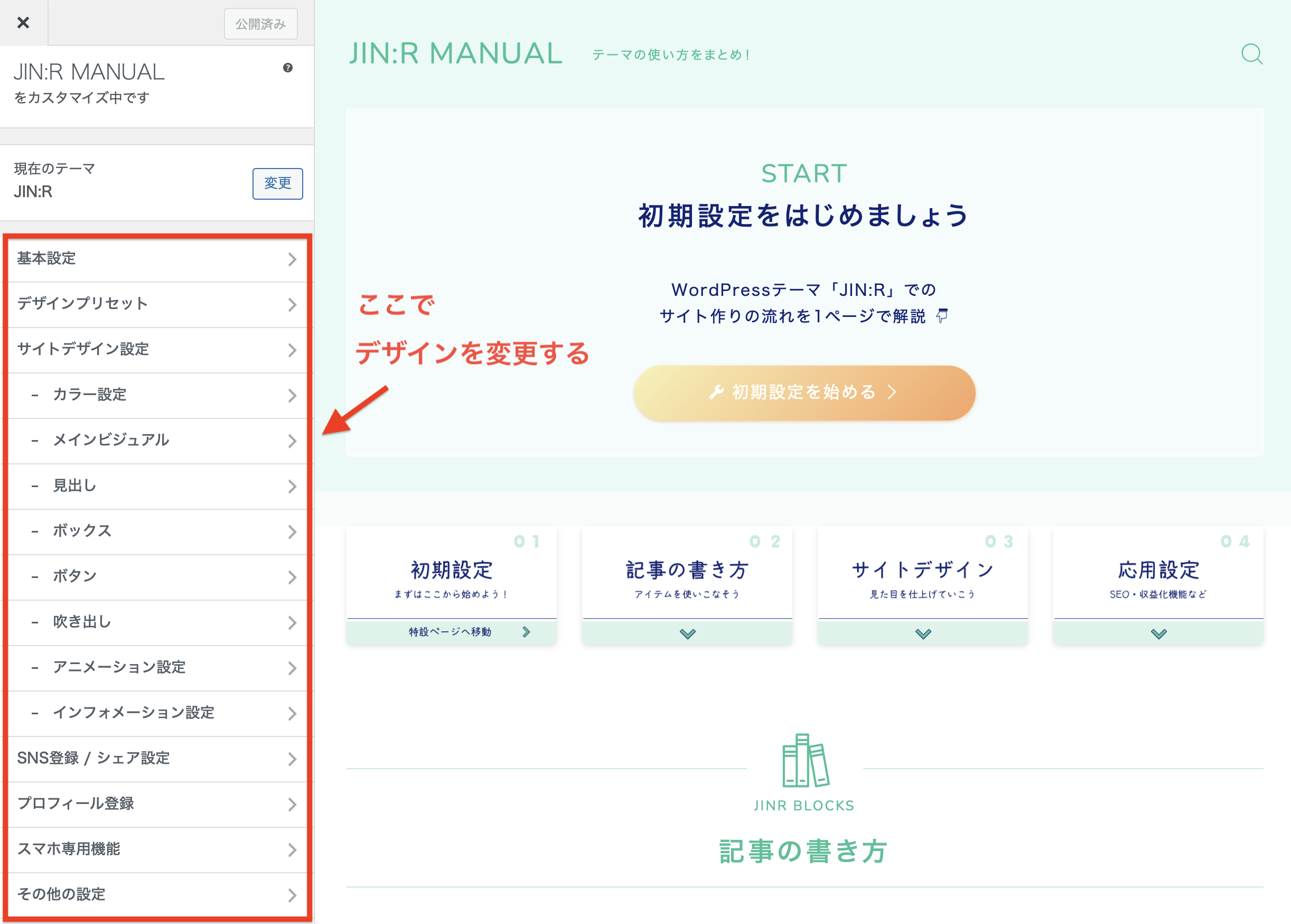Viewport: 1291px width, 924px height.
Task: Close the customizer with the X icon
Action: (x=23, y=23)
